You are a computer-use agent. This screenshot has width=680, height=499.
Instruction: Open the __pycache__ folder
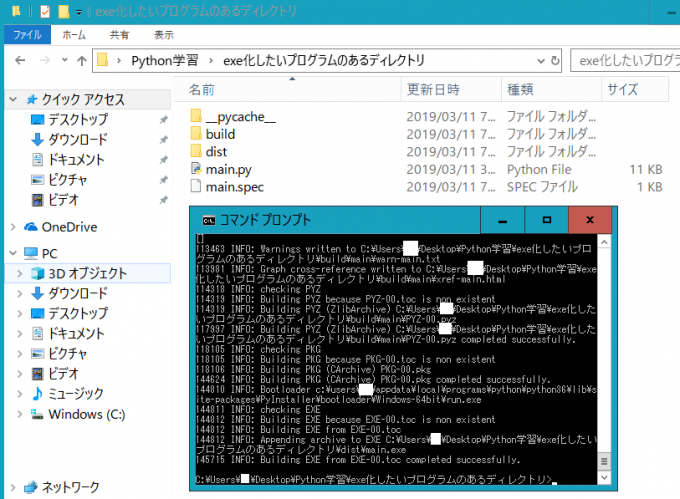(239, 115)
